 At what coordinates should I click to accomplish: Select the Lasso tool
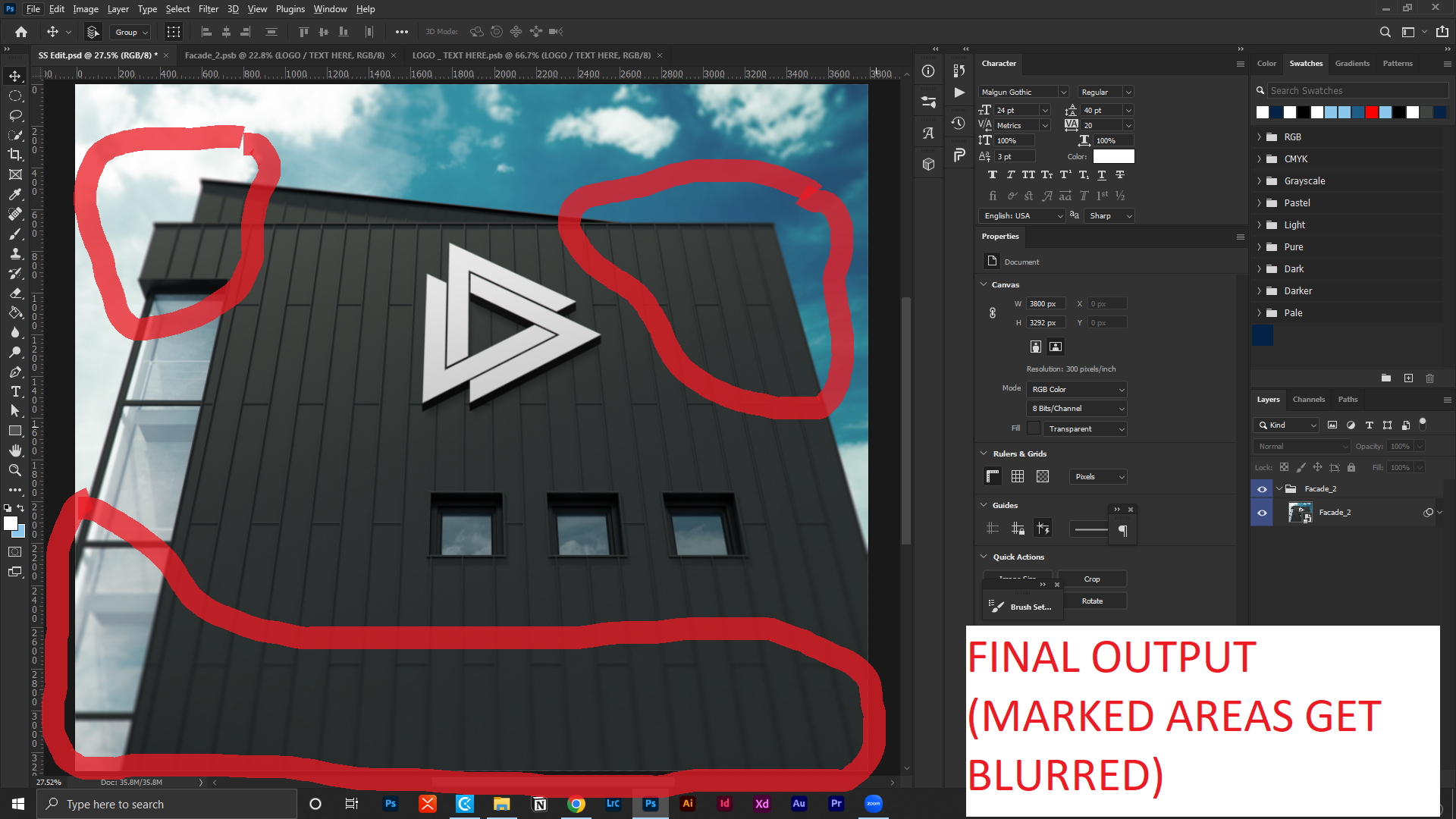click(x=15, y=115)
